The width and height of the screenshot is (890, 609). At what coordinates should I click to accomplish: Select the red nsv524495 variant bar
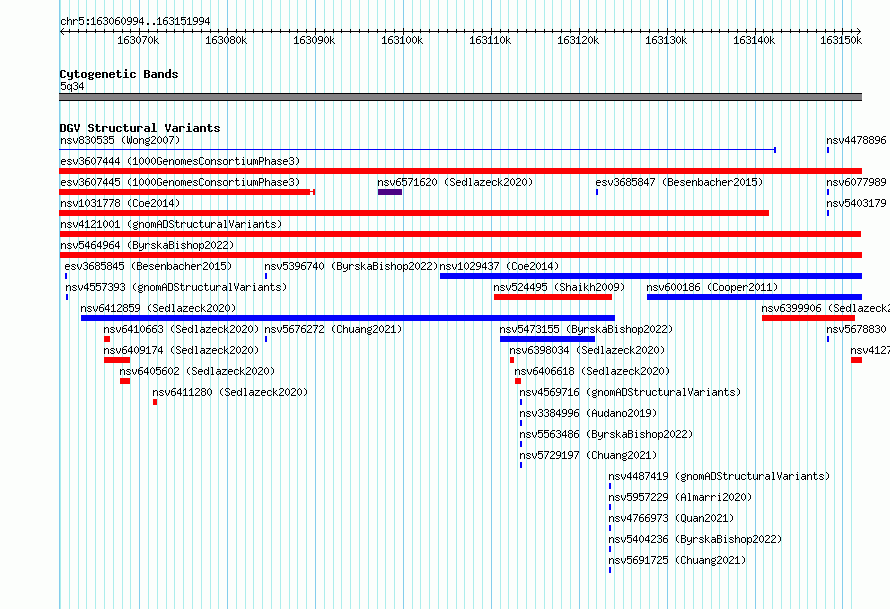tap(553, 297)
